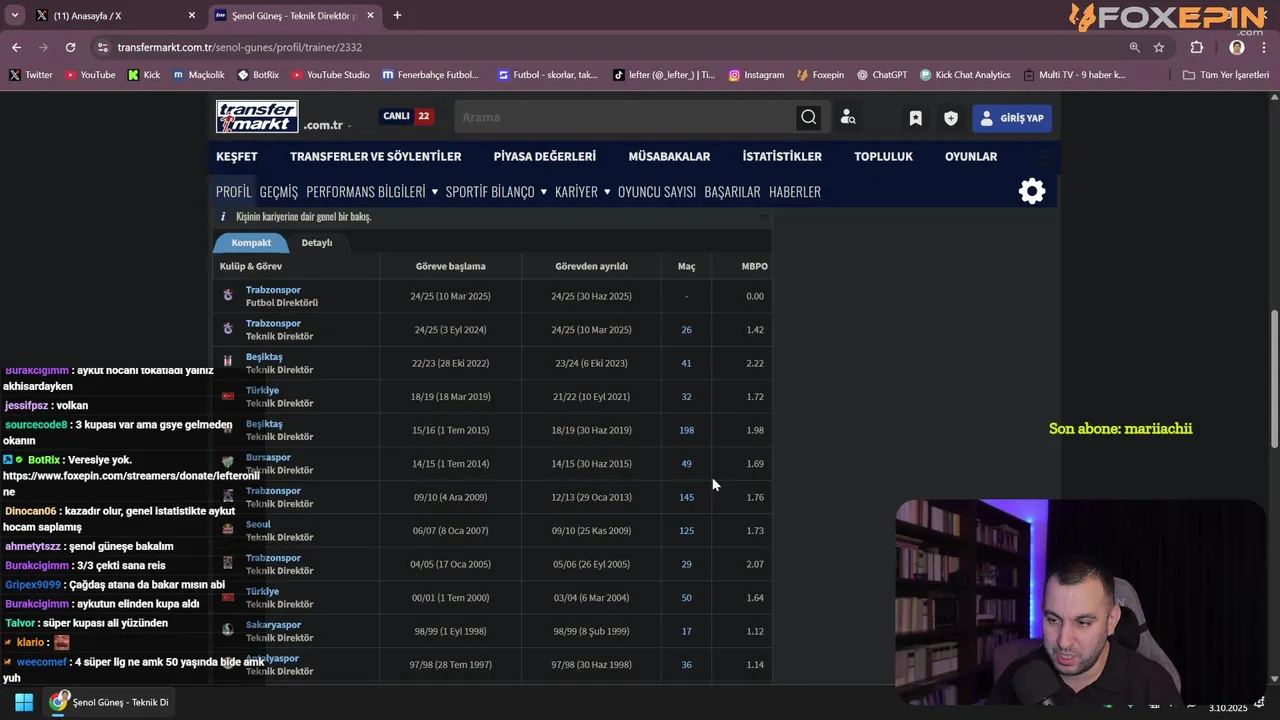Click the Transfermarkt logo
The height and width of the screenshot is (720, 1280).
point(257,117)
